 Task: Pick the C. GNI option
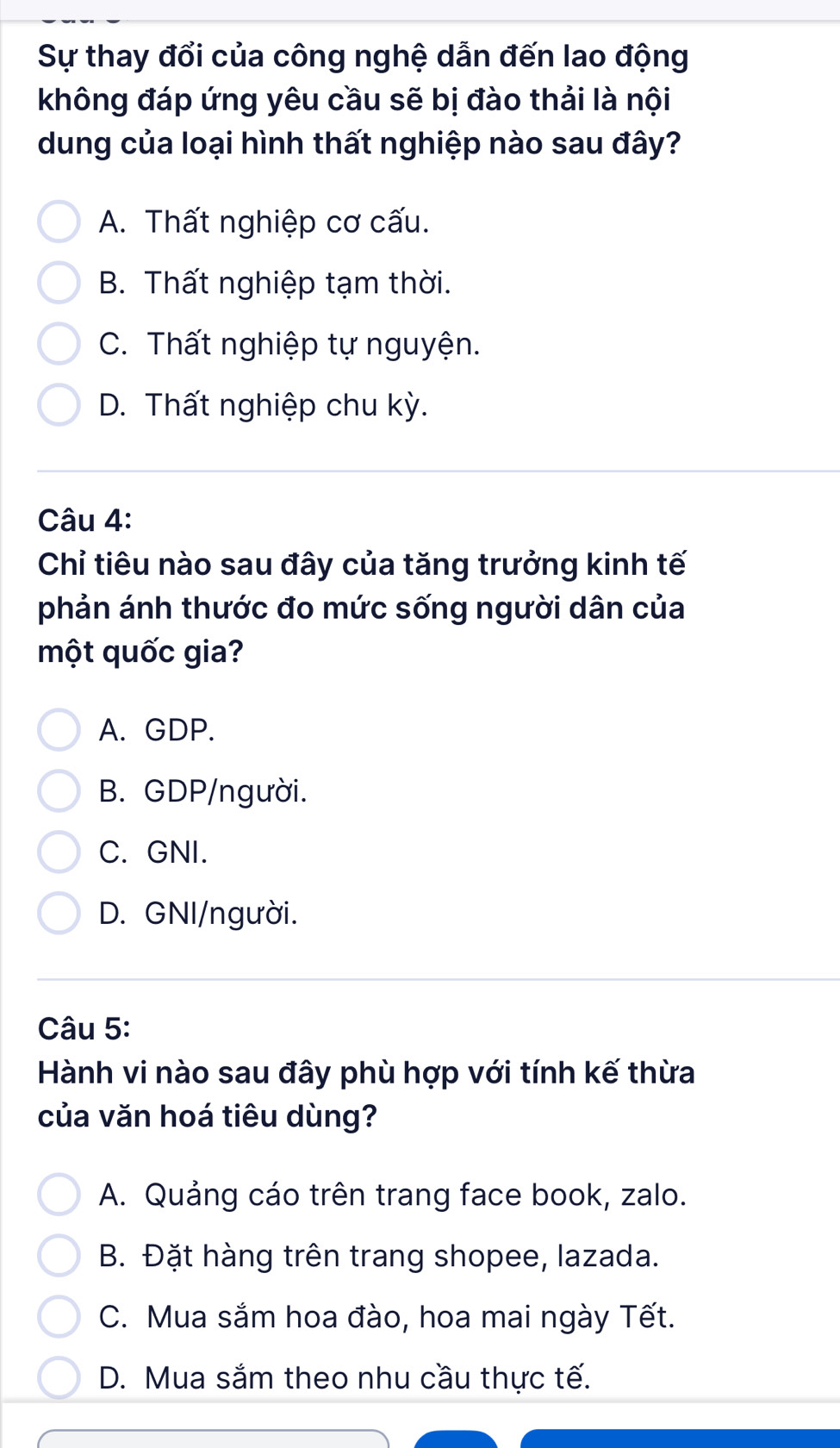(x=59, y=852)
